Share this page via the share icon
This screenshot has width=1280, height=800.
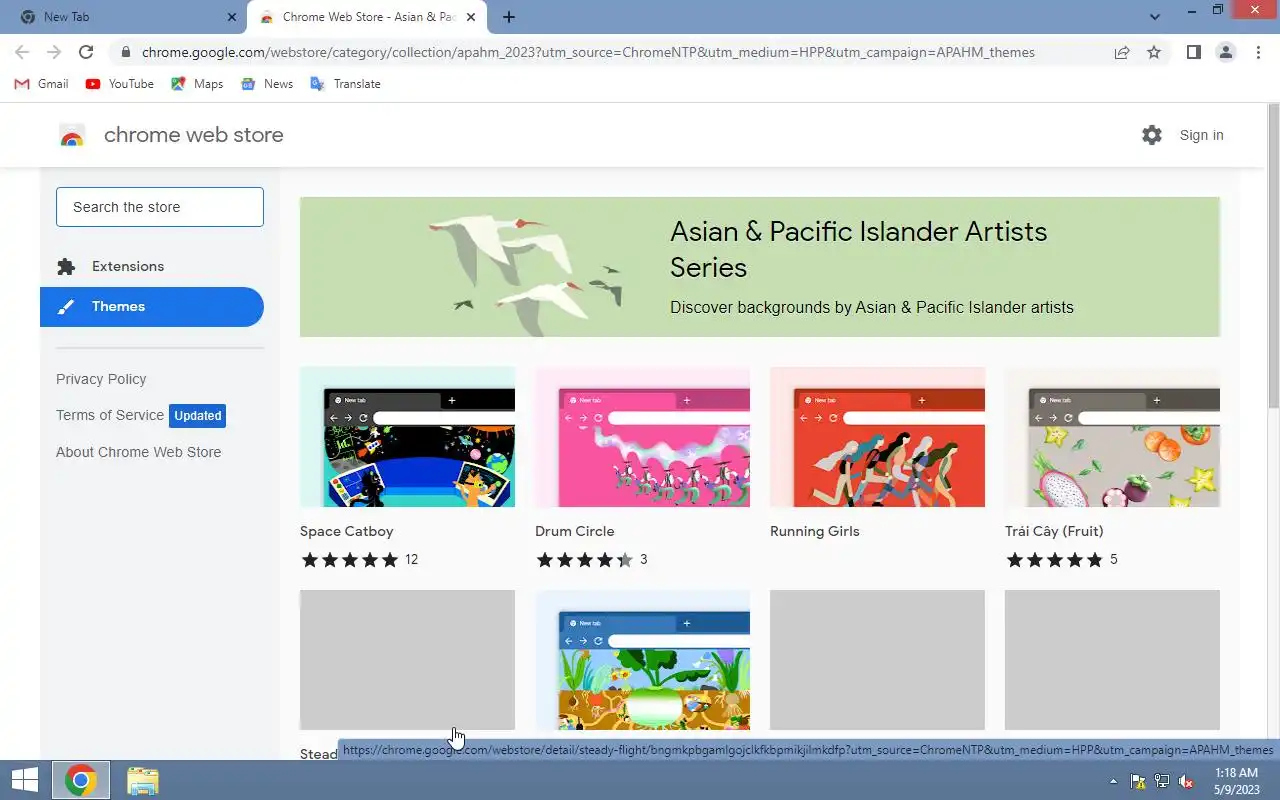click(x=1122, y=52)
